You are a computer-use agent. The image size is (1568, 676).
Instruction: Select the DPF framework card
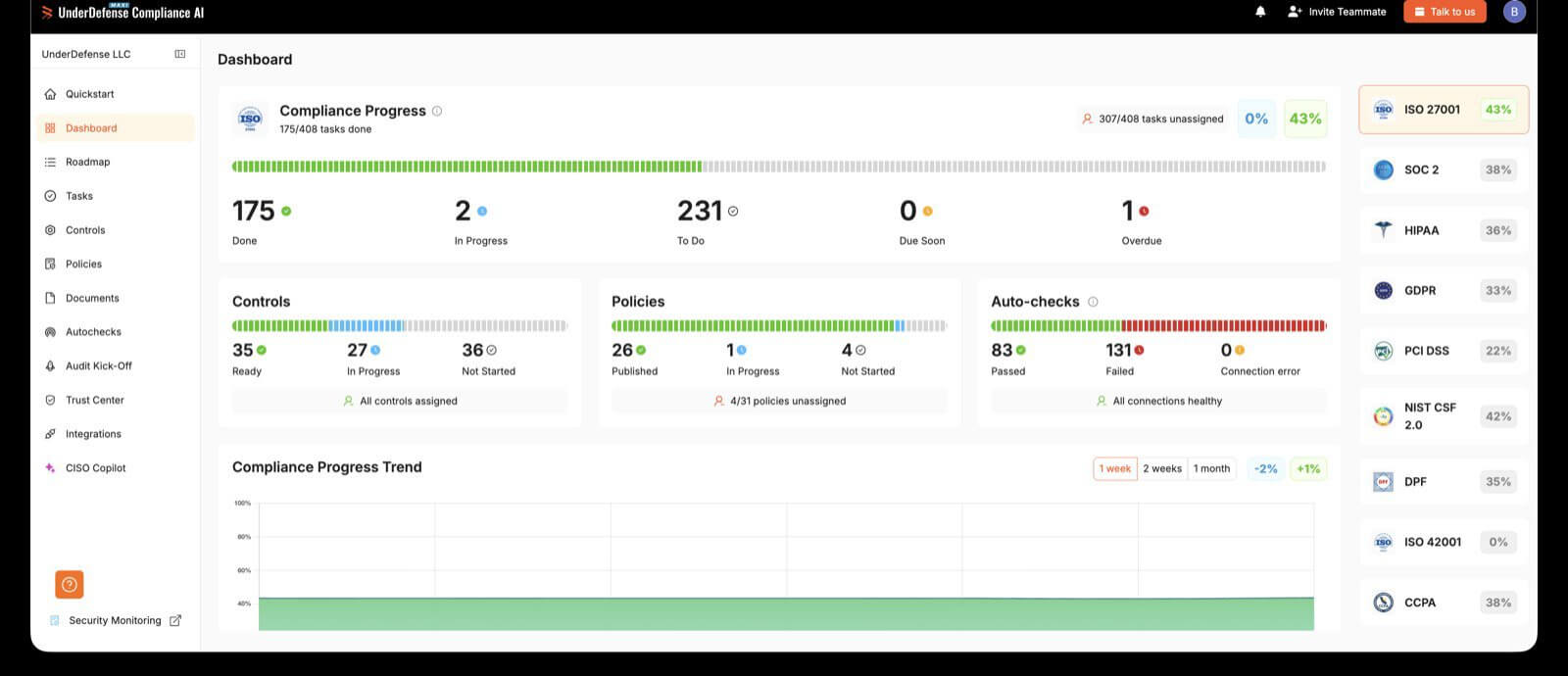click(x=1444, y=482)
